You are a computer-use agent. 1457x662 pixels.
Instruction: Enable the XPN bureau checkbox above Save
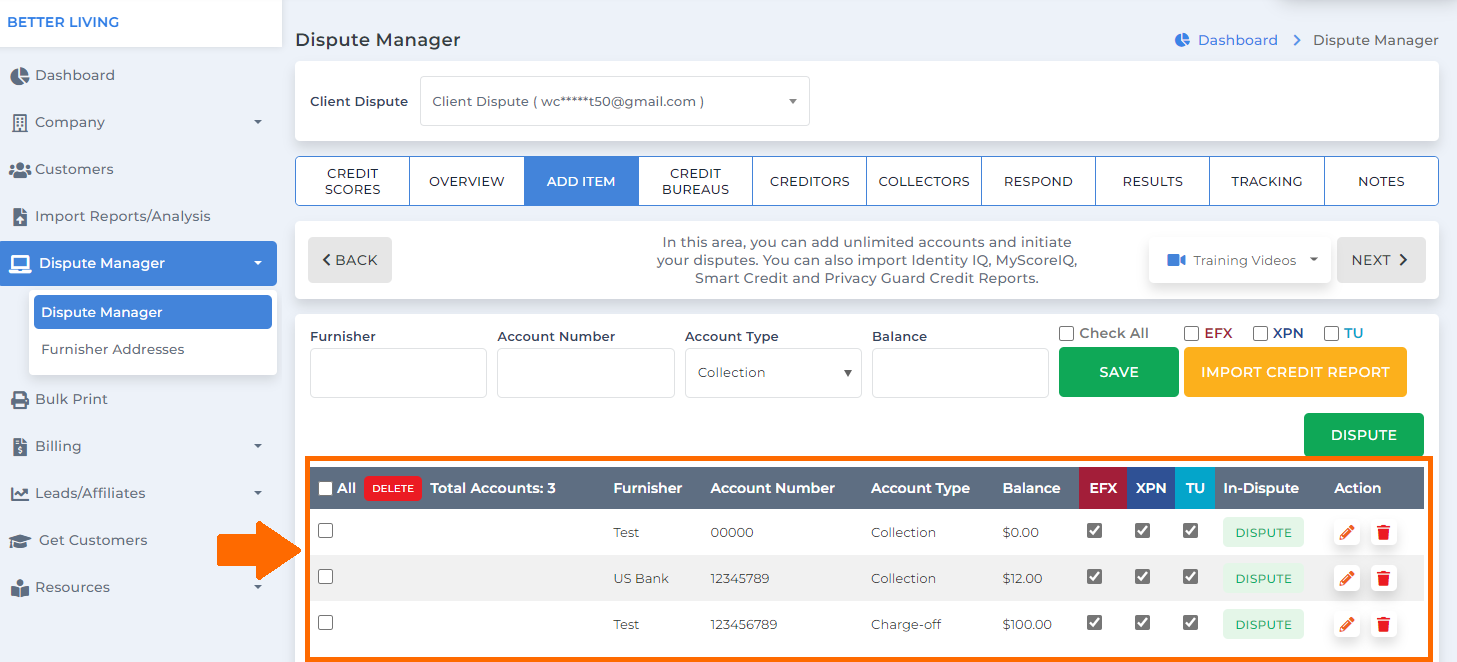tap(1261, 334)
